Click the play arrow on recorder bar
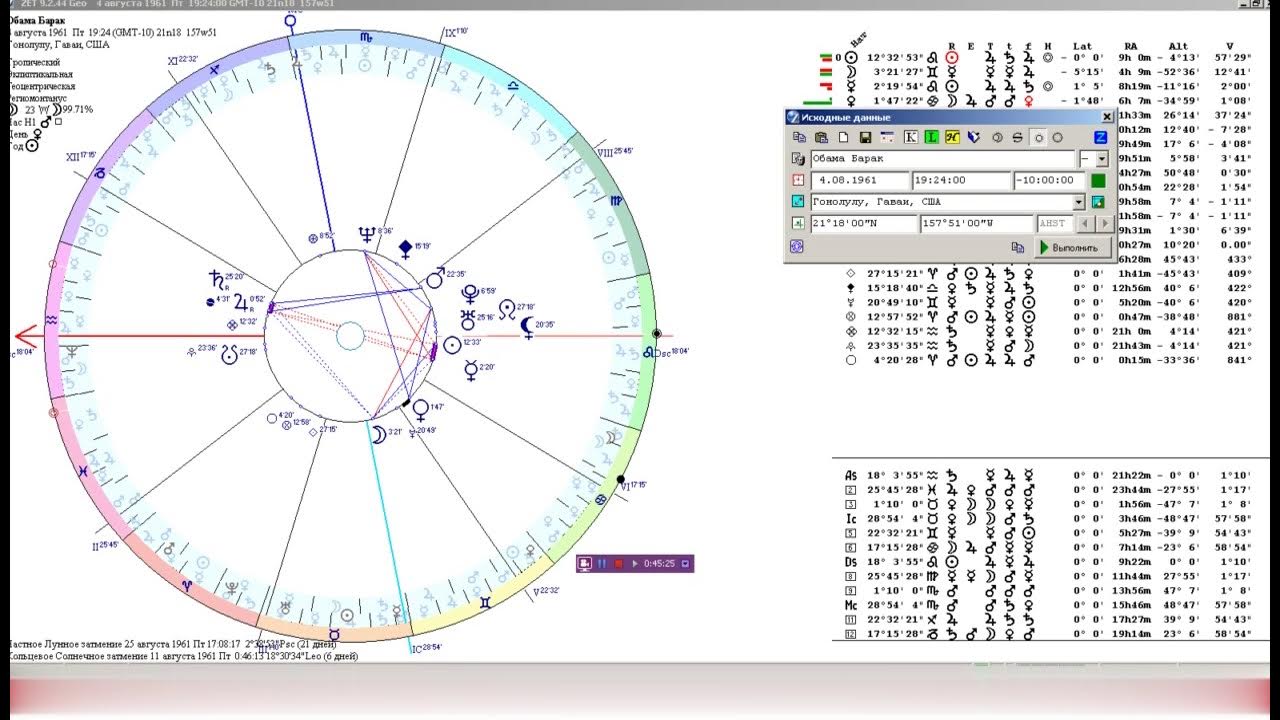The width and height of the screenshot is (1280, 720). coord(634,564)
